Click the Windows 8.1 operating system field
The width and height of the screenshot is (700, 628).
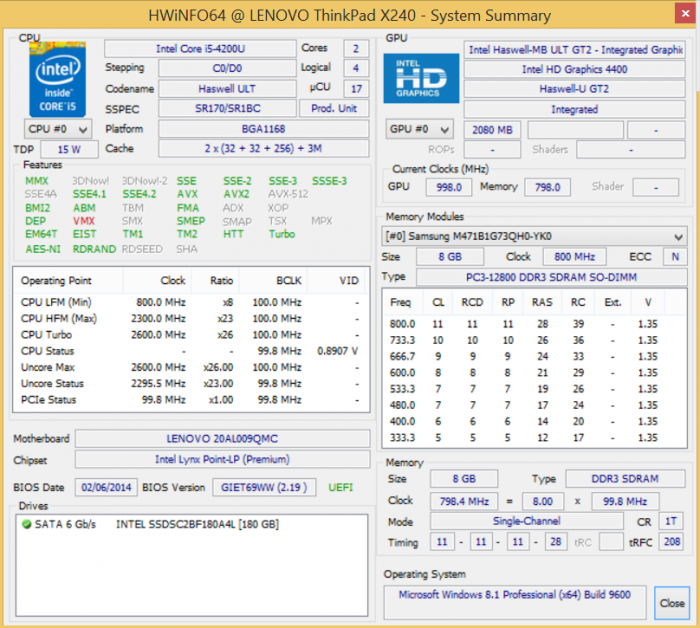pos(517,594)
